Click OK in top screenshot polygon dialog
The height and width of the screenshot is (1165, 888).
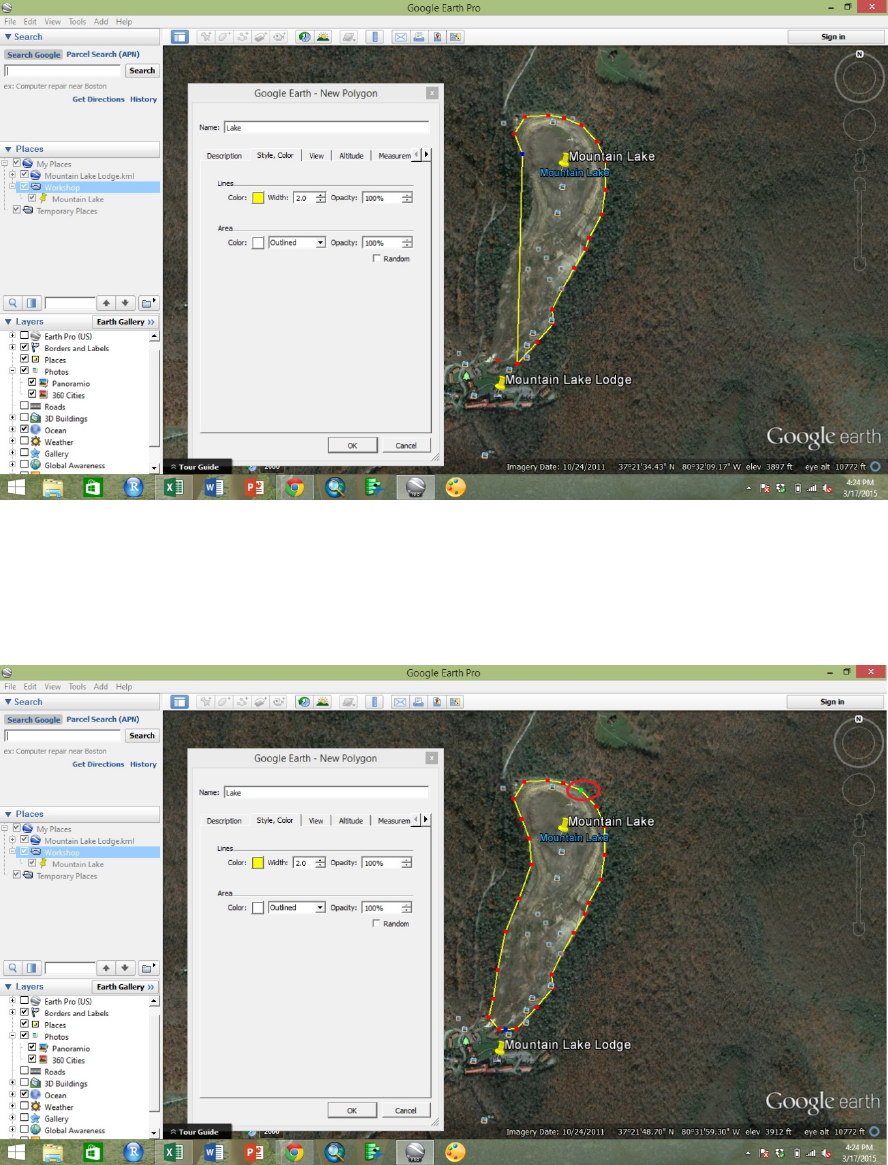[x=352, y=446]
